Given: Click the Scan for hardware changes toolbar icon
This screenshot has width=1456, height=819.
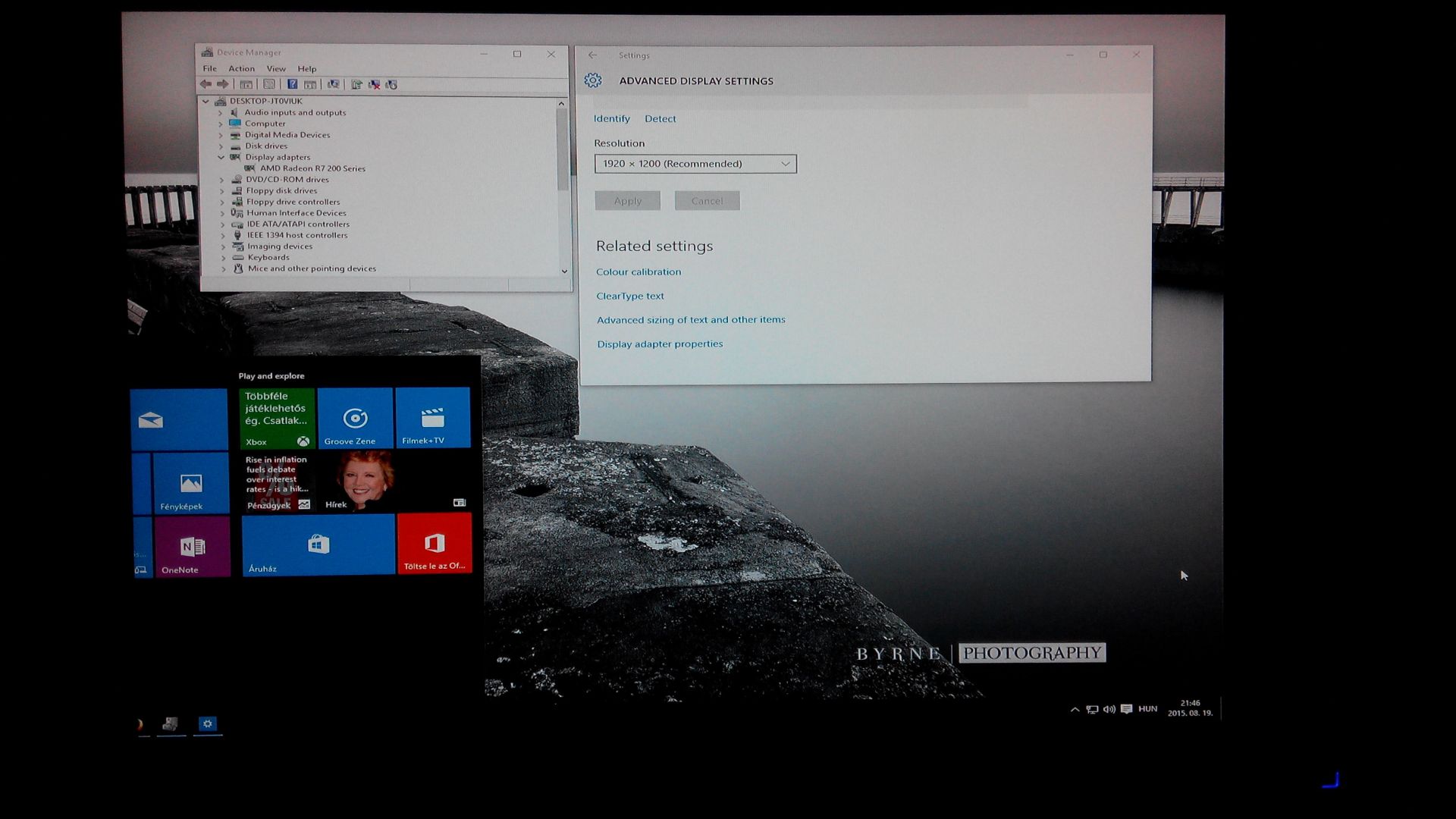Looking at the screenshot, I should (x=333, y=84).
